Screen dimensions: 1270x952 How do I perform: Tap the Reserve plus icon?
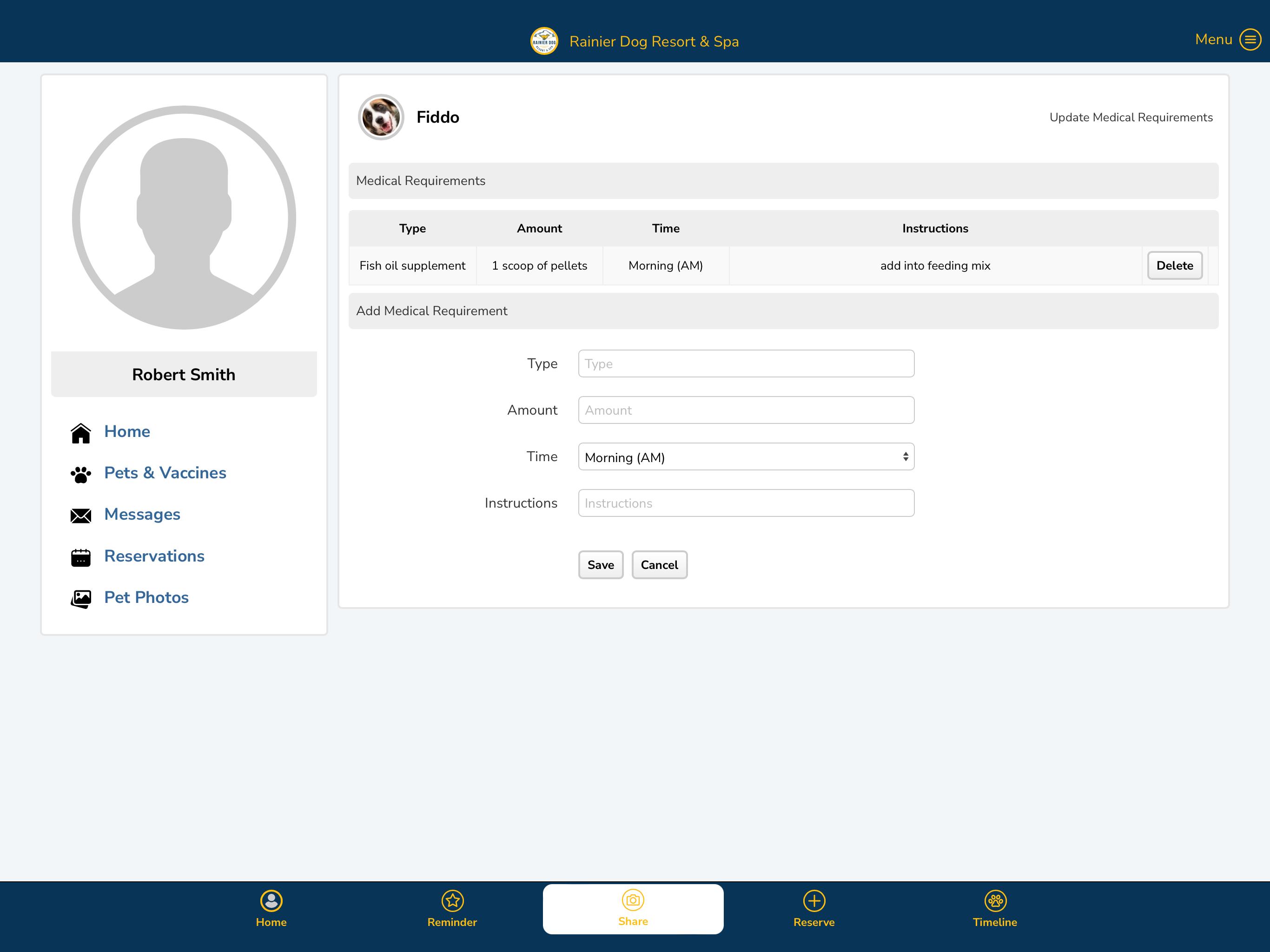(x=814, y=900)
